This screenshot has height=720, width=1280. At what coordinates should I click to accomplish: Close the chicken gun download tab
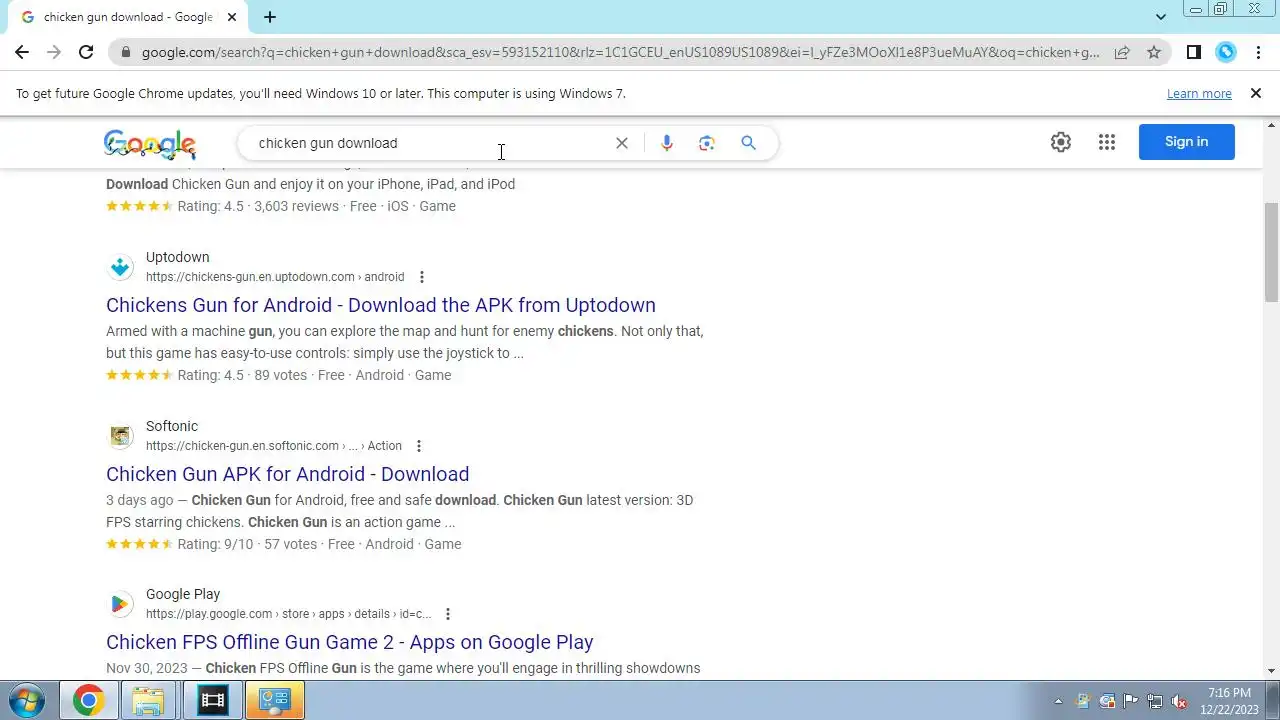(x=232, y=17)
